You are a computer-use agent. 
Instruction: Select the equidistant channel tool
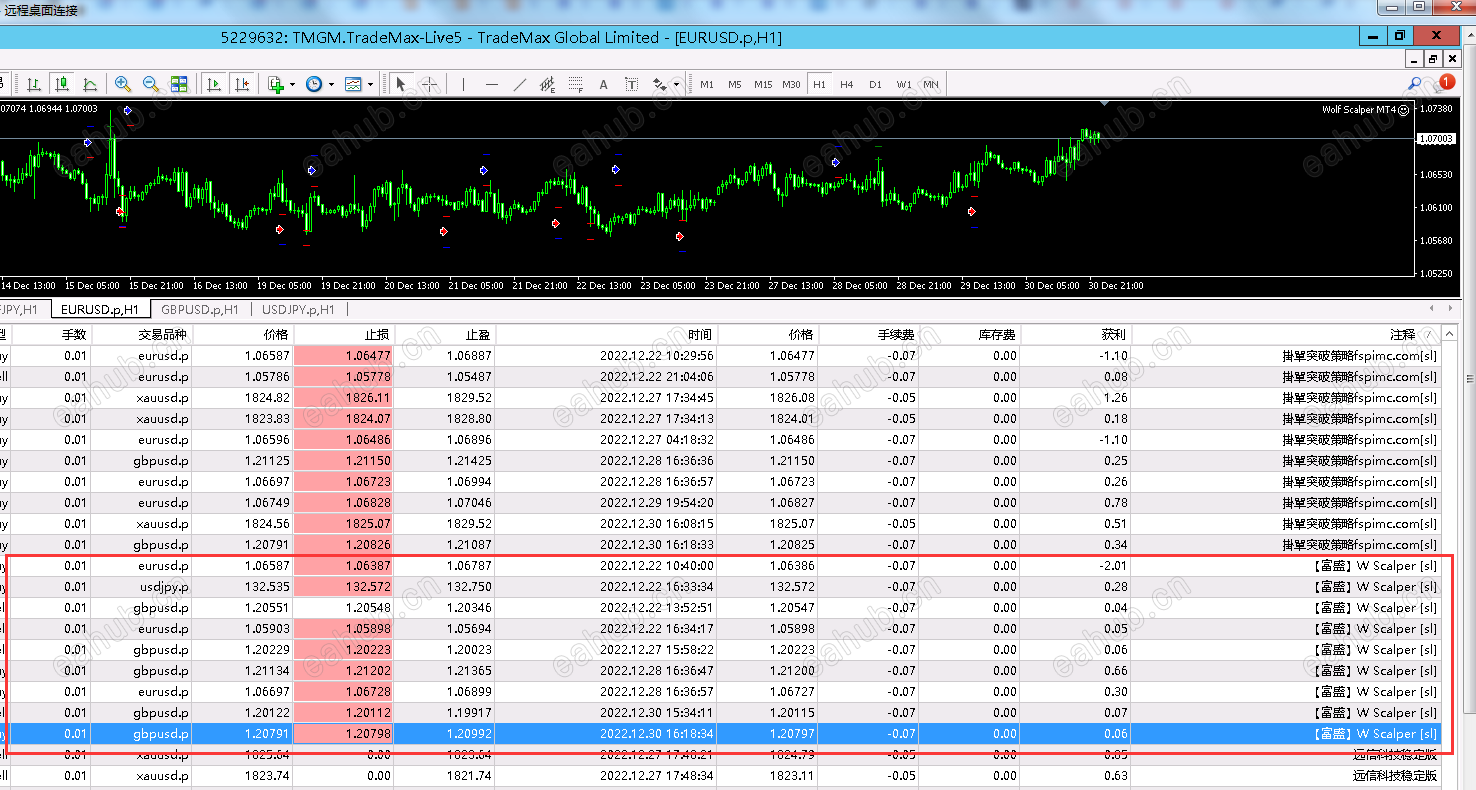tap(547, 84)
